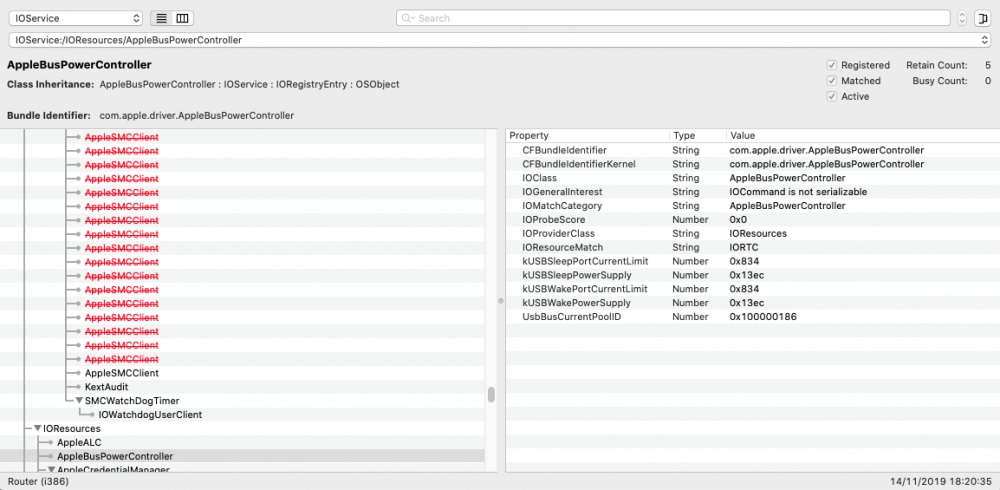The height and width of the screenshot is (490, 1000).
Task: Click the 14/11/2019 18:20:35 timestamp
Action: pyautogui.click(x=941, y=481)
